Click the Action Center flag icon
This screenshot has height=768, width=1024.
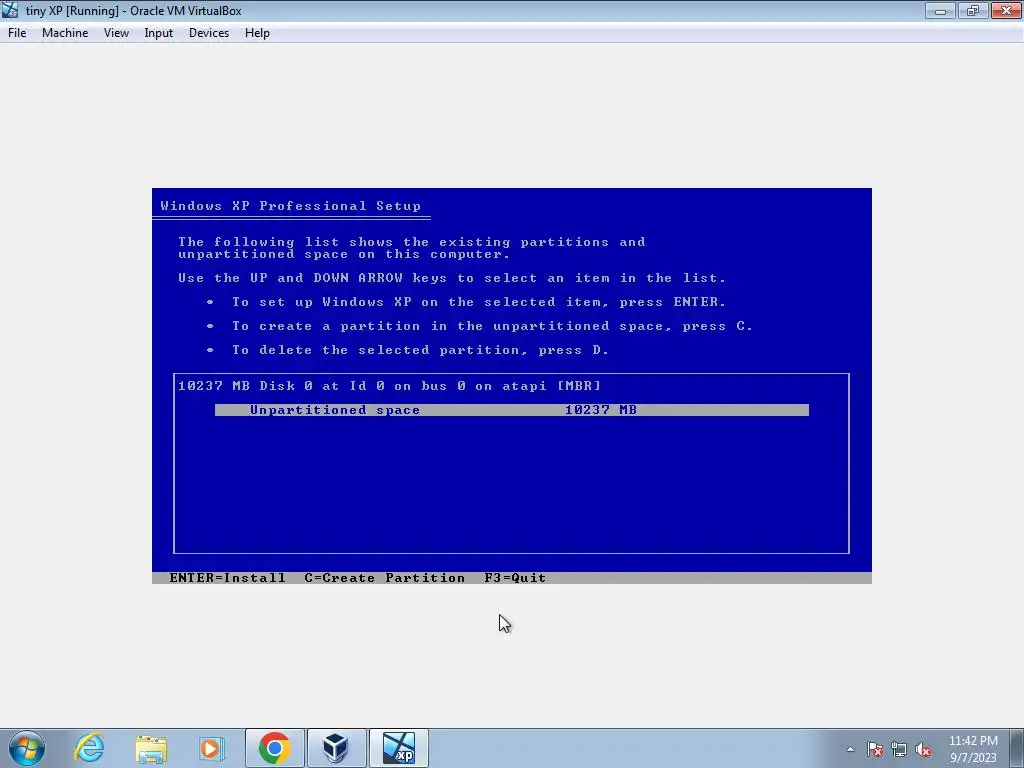[875, 749]
